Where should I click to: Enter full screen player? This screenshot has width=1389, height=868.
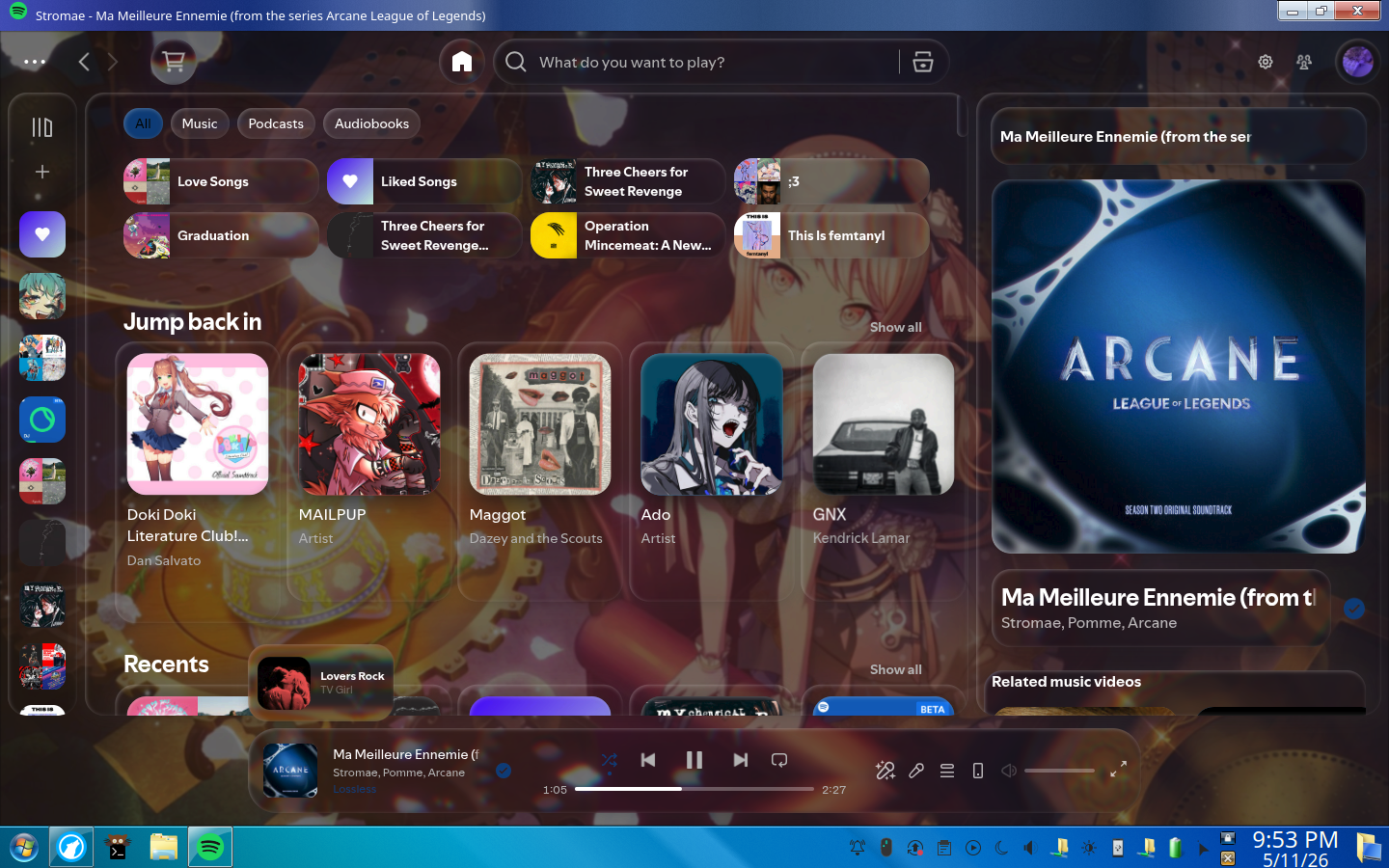[x=1118, y=770]
